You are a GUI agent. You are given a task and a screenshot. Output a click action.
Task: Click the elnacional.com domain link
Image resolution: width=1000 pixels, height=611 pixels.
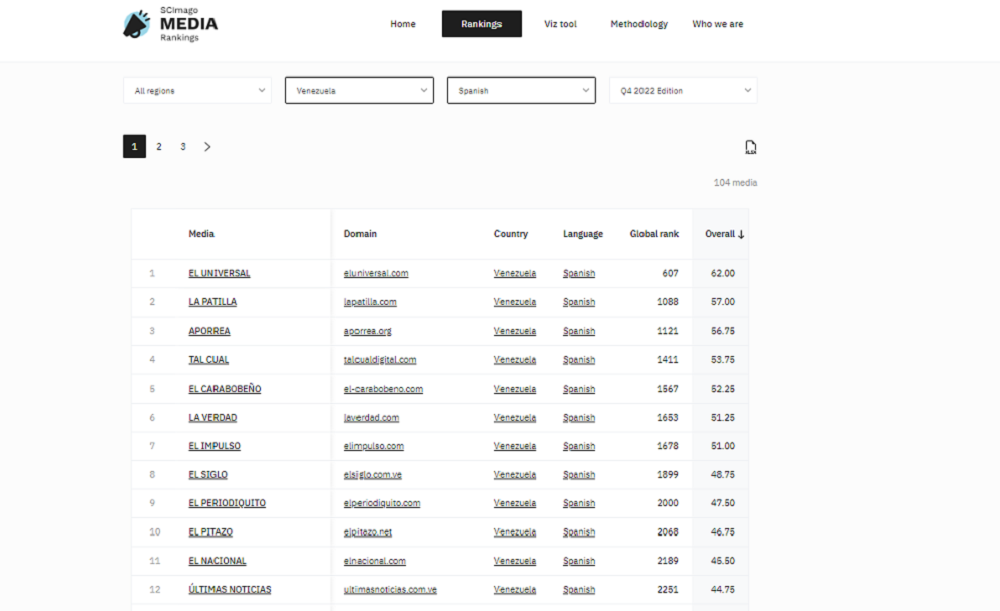click(x=375, y=561)
